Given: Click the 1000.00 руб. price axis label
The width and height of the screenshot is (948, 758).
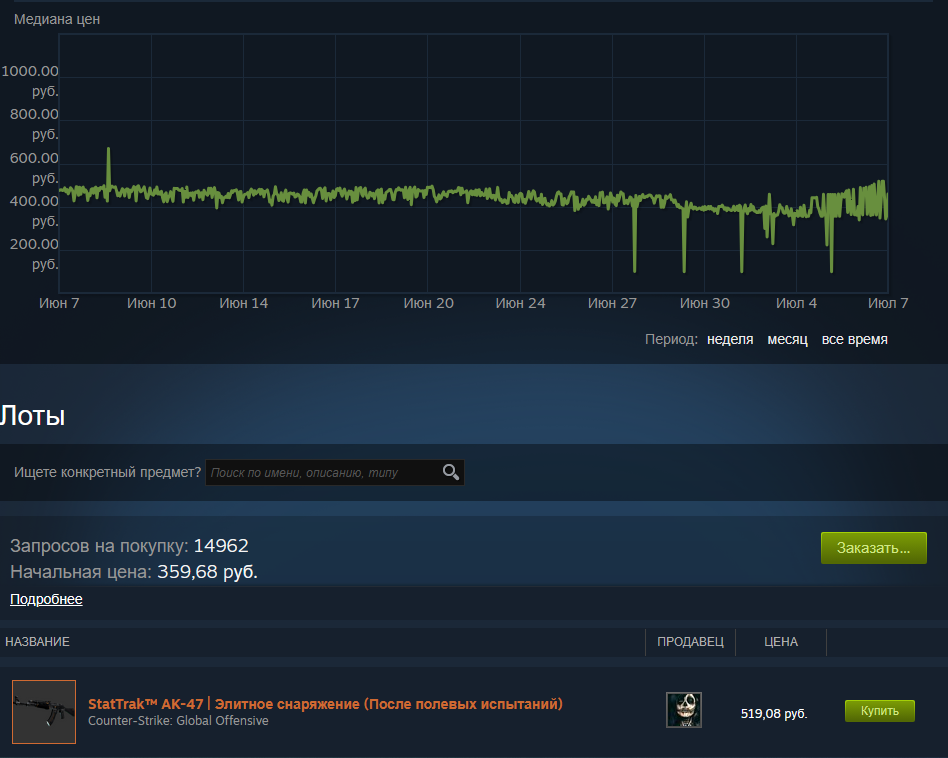Looking at the screenshot, I should pos(30,81).
